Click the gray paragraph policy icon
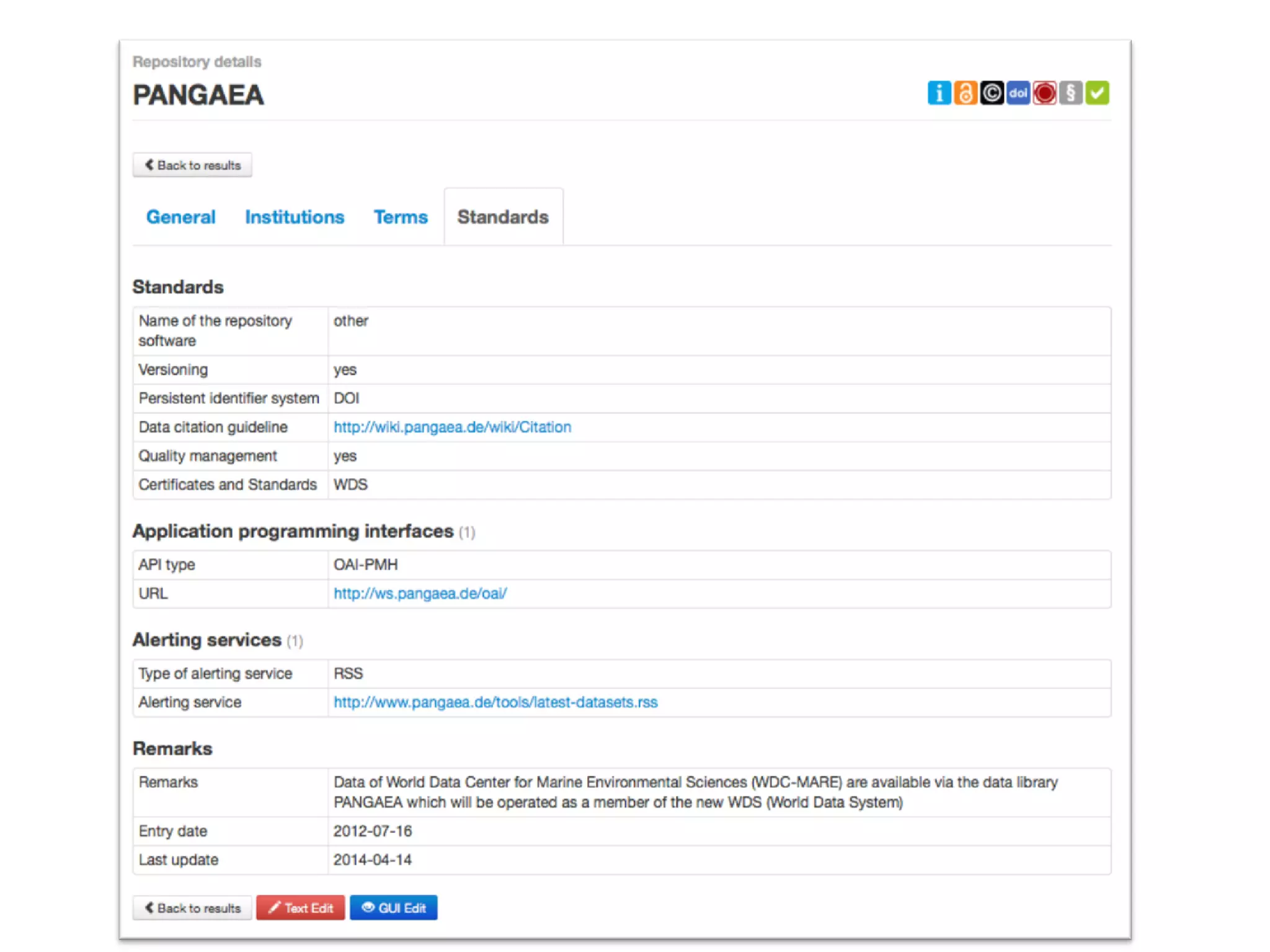This screenshot has width=1270, height=952. (x=1070, y=93)
